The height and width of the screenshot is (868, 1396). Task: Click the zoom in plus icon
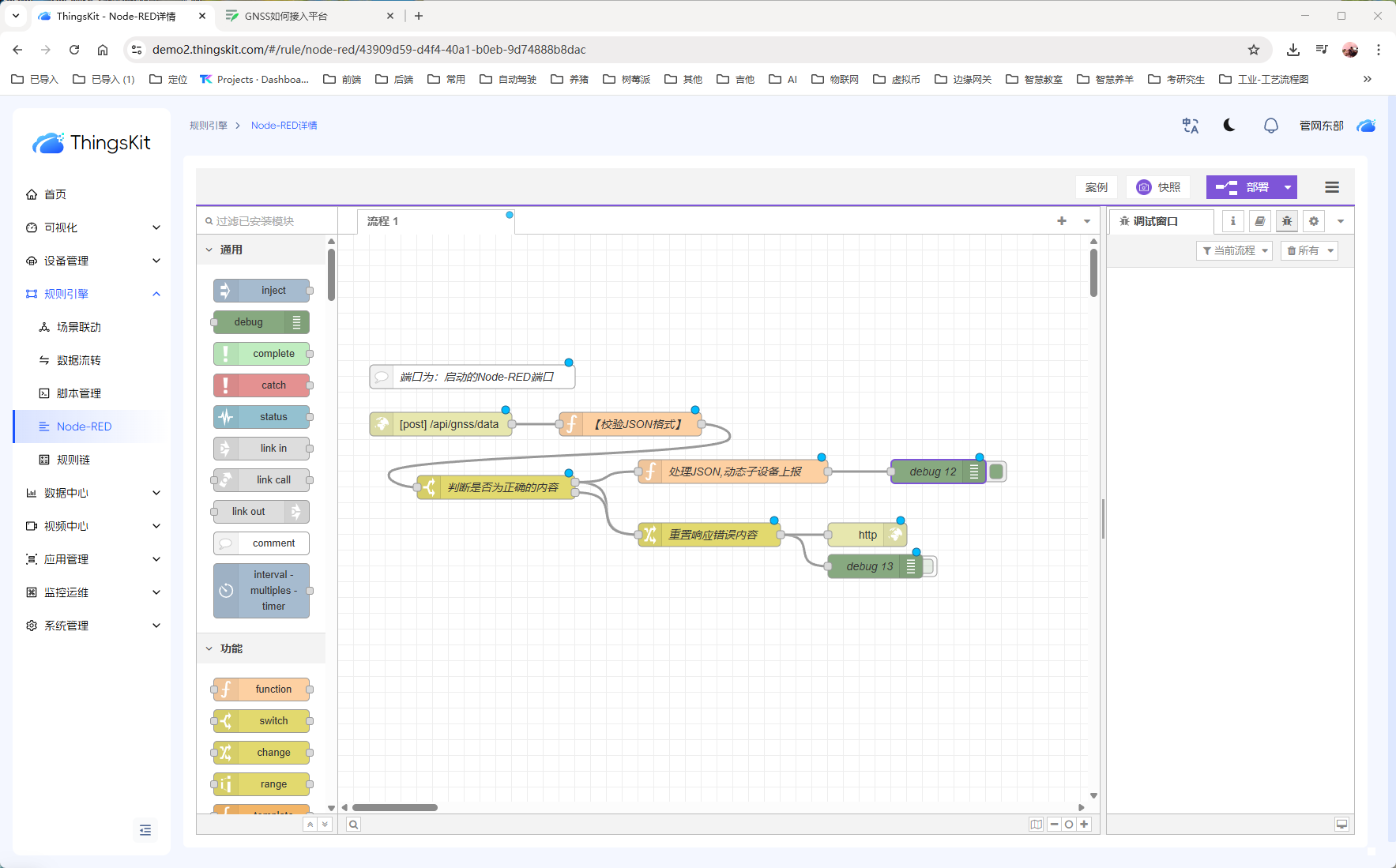point(1084,824)
